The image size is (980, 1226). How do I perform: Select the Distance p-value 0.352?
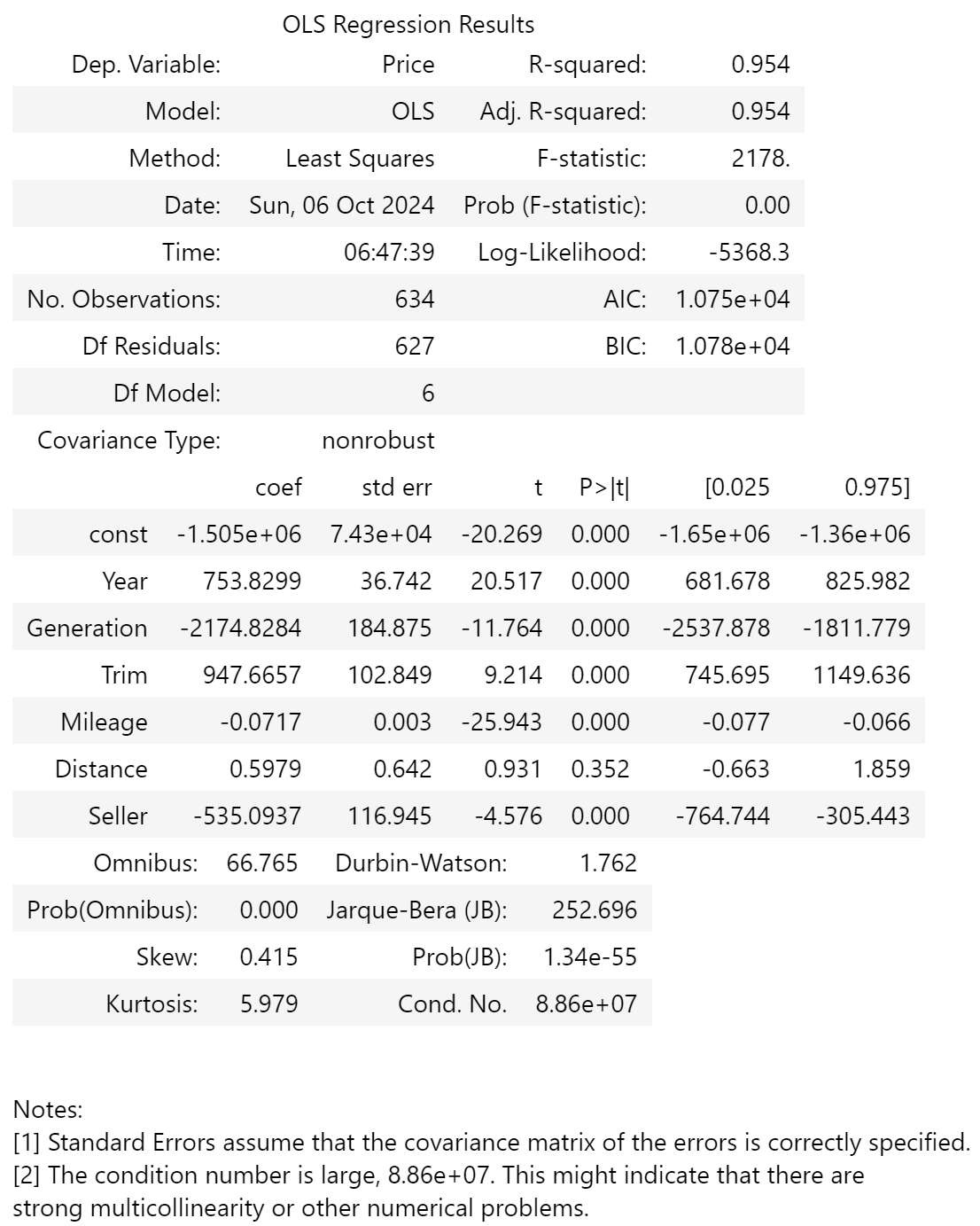[600, 769]
